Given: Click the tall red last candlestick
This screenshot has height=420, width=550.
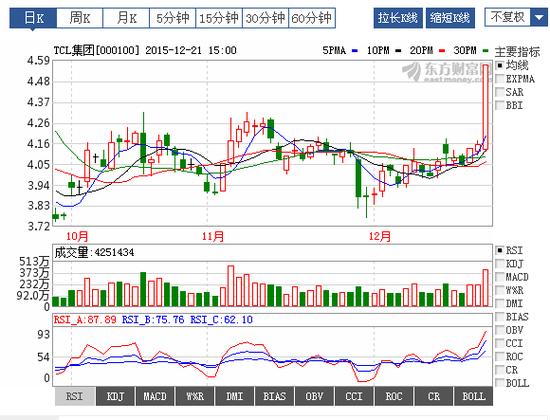Looking at the screenshot, I should point(486,107).
